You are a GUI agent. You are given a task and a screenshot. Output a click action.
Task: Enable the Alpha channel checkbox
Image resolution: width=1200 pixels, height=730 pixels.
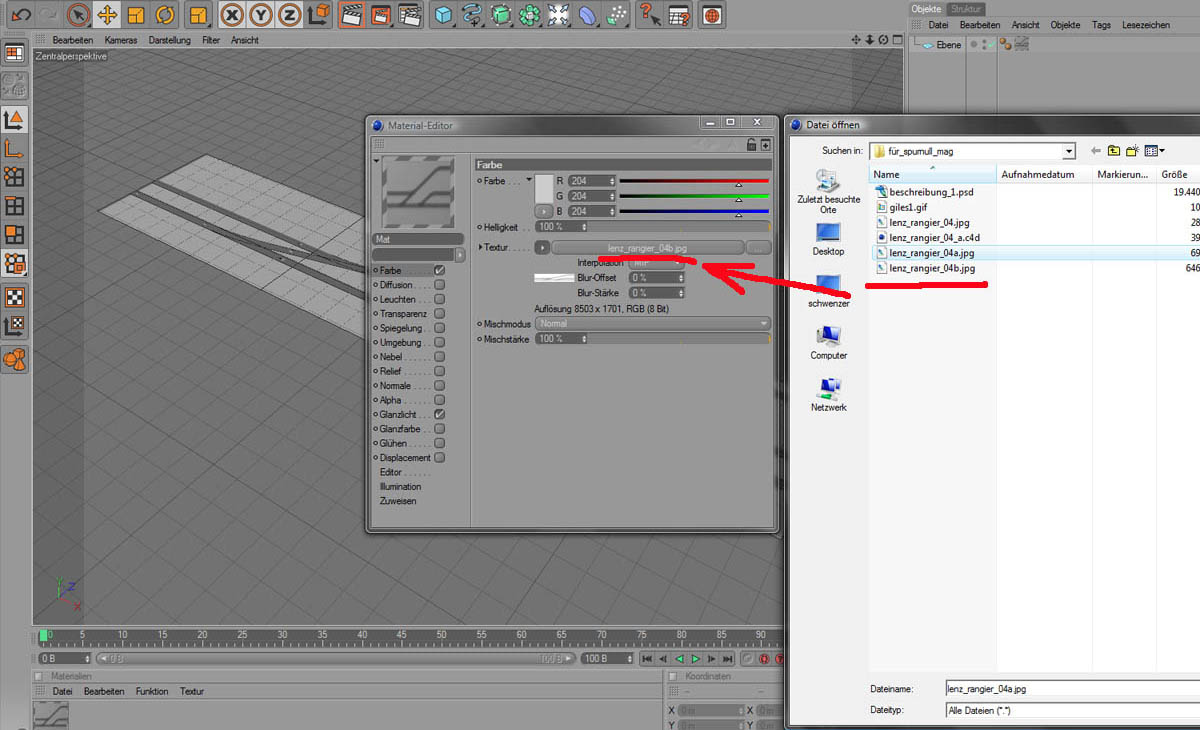click(x=439, y=400)
